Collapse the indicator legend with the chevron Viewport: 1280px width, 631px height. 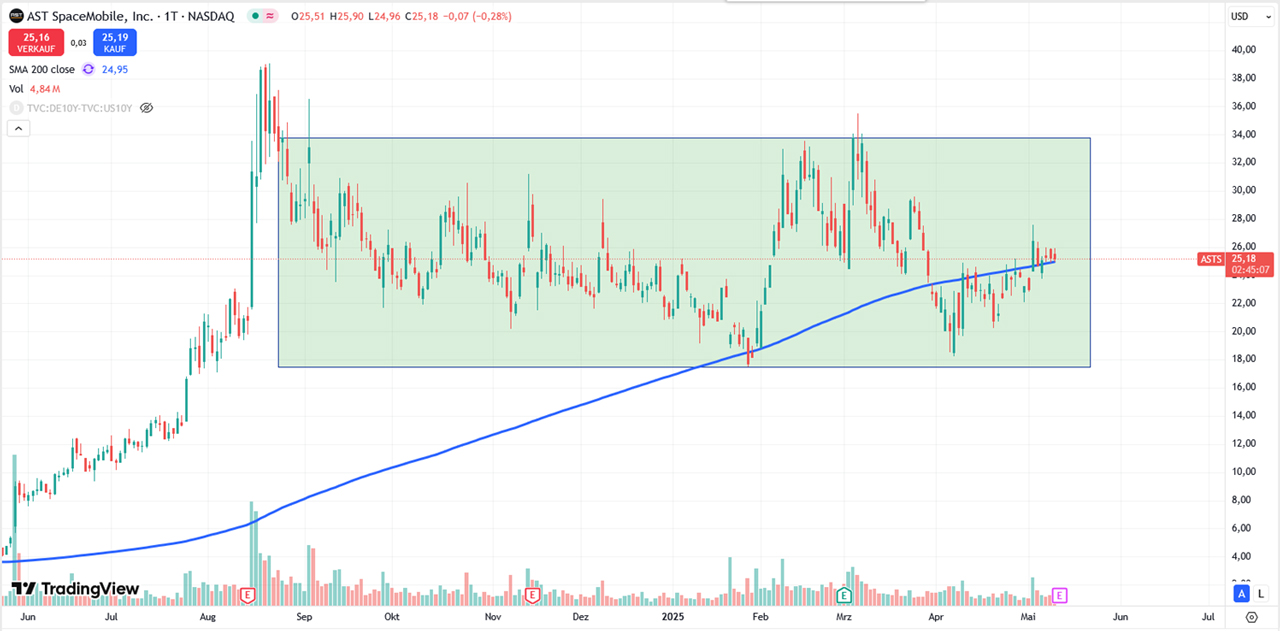pyautogui.click(x=17, y=128)
